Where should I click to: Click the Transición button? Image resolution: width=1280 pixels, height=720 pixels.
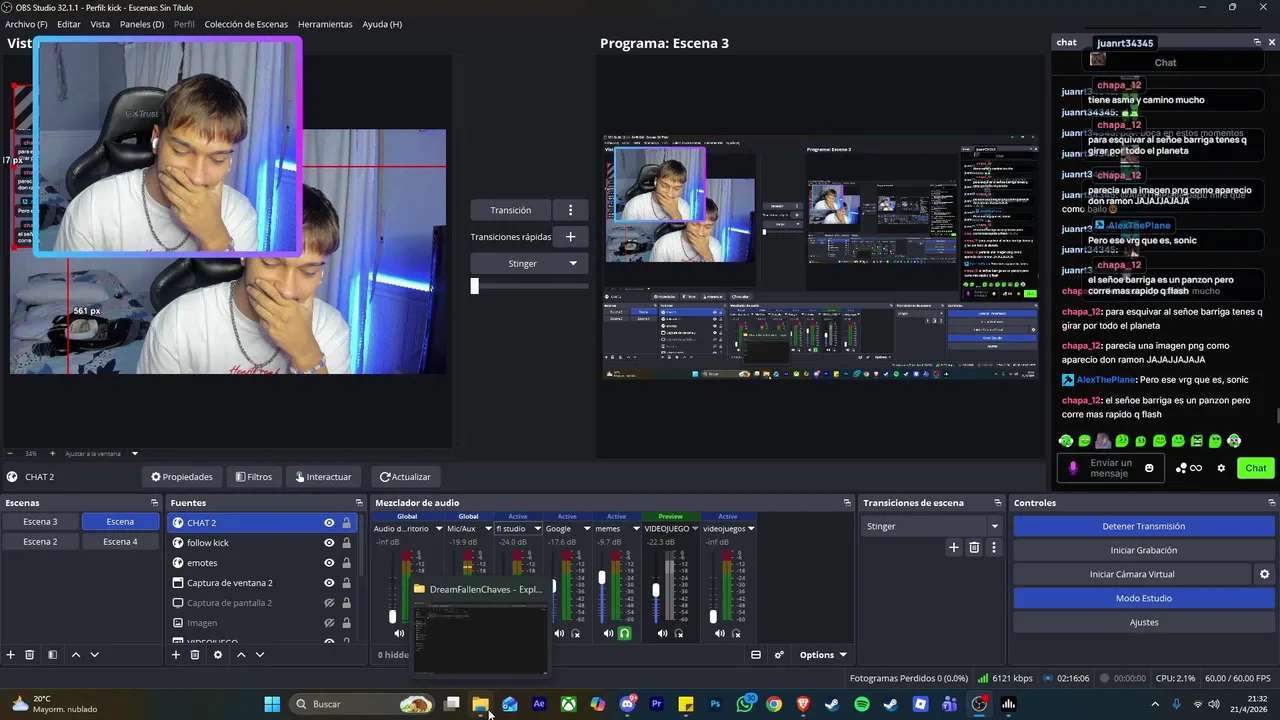point(511,210)
